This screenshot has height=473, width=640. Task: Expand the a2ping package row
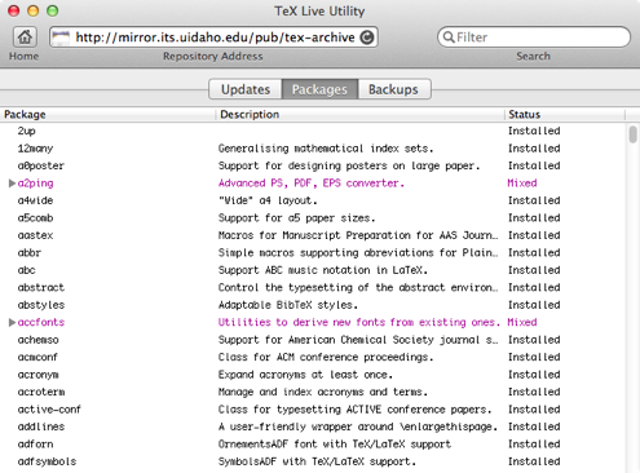pos(12,183)
